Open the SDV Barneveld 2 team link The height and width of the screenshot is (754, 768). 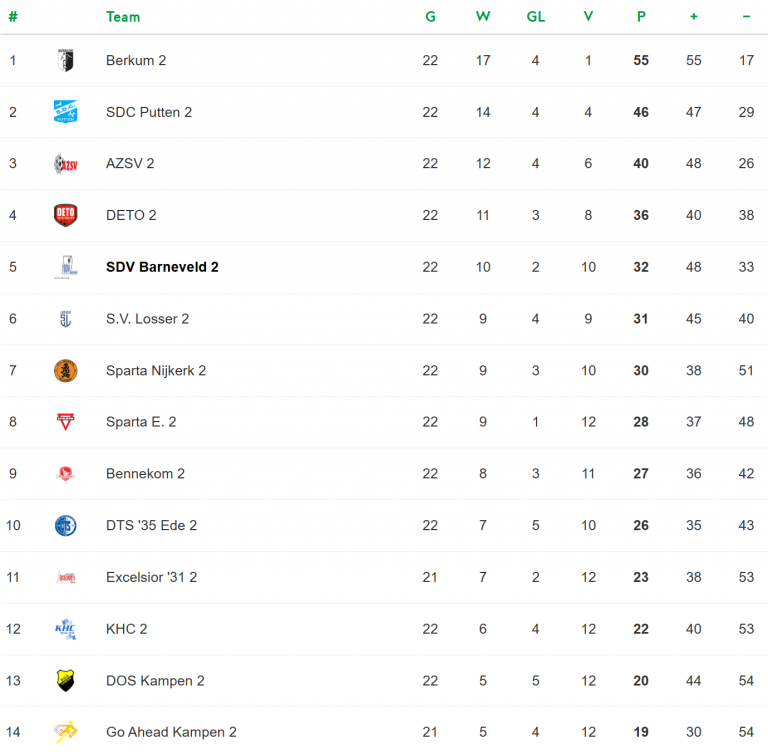click(x=162, y=267)
